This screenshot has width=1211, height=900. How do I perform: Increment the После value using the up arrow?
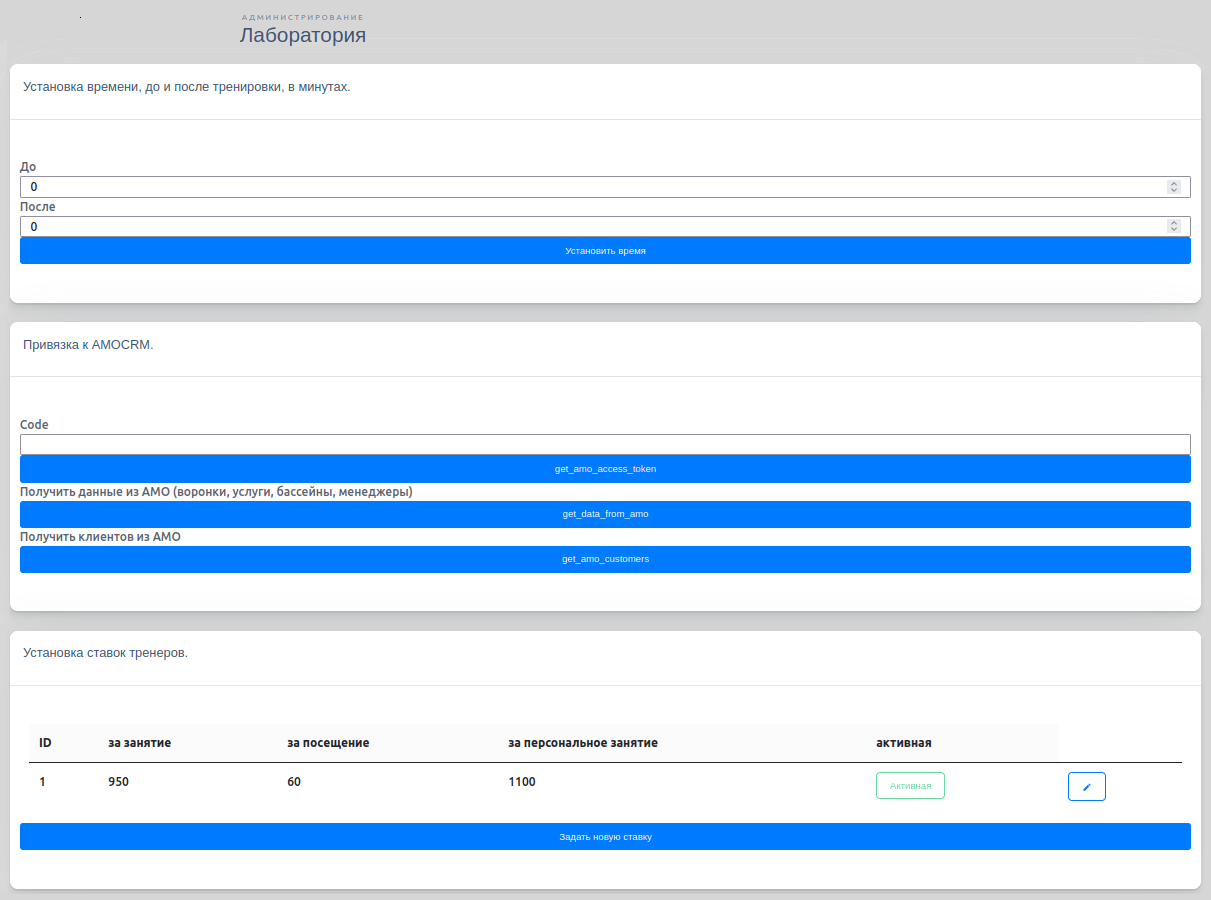1174,224
